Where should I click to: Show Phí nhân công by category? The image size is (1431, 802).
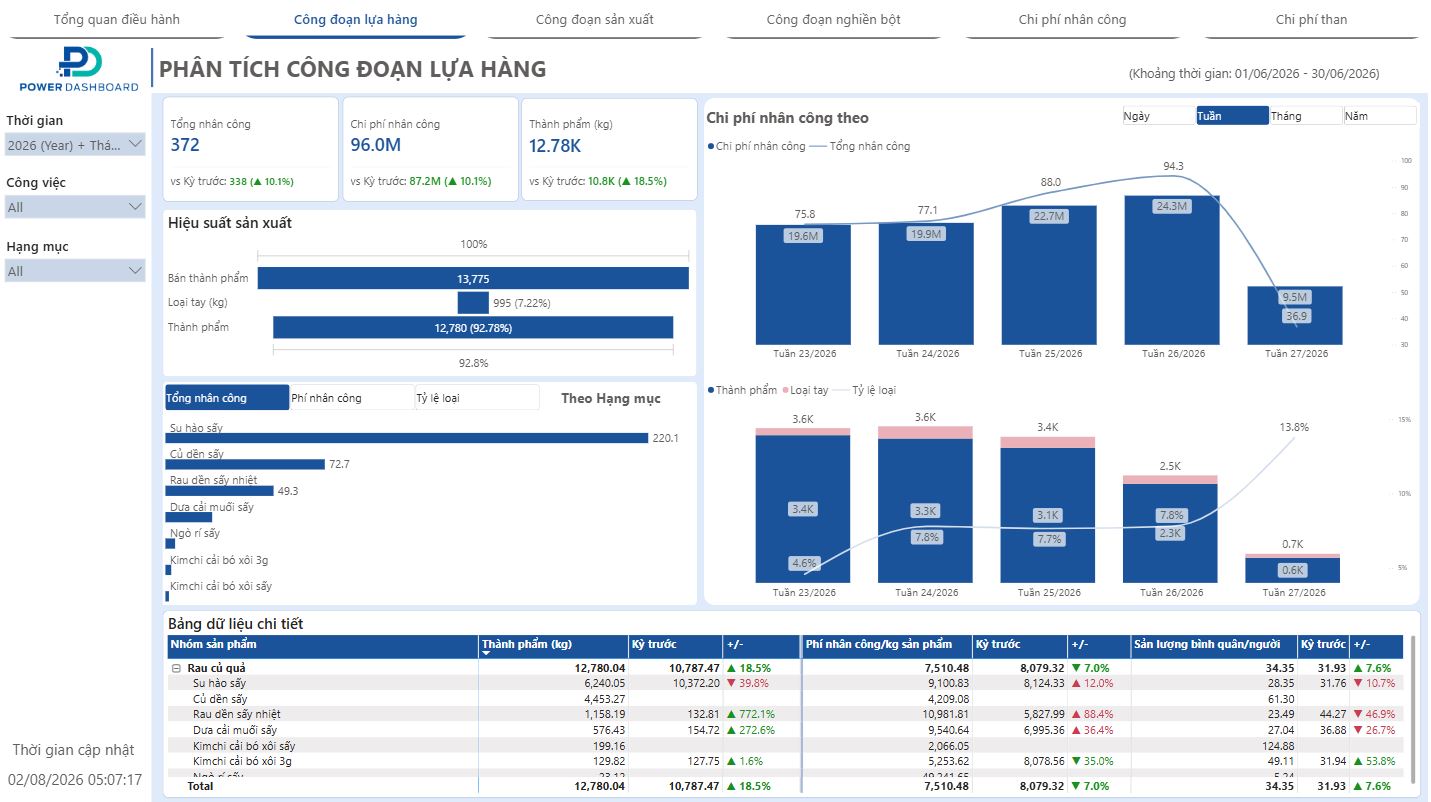(351, 398)
